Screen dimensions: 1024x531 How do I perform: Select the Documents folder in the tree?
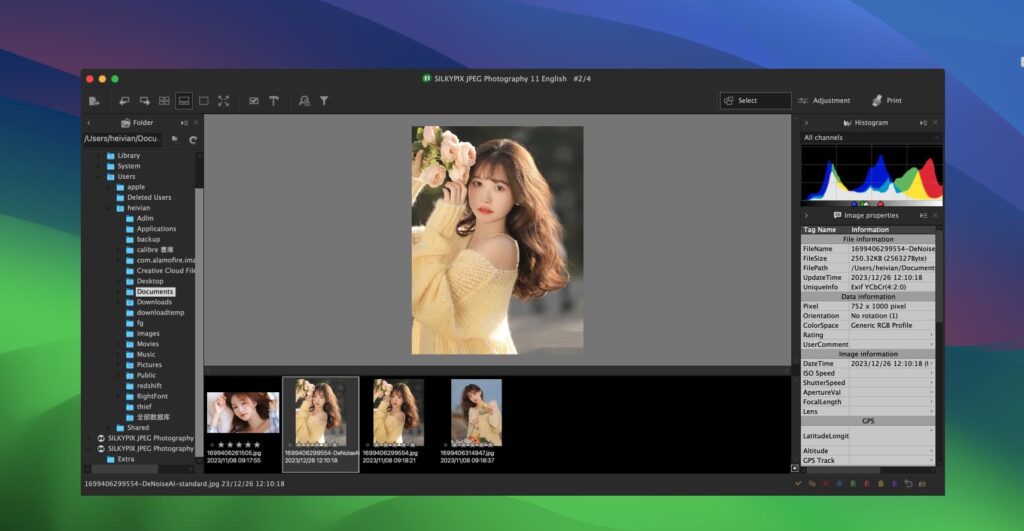coord(155,291)
